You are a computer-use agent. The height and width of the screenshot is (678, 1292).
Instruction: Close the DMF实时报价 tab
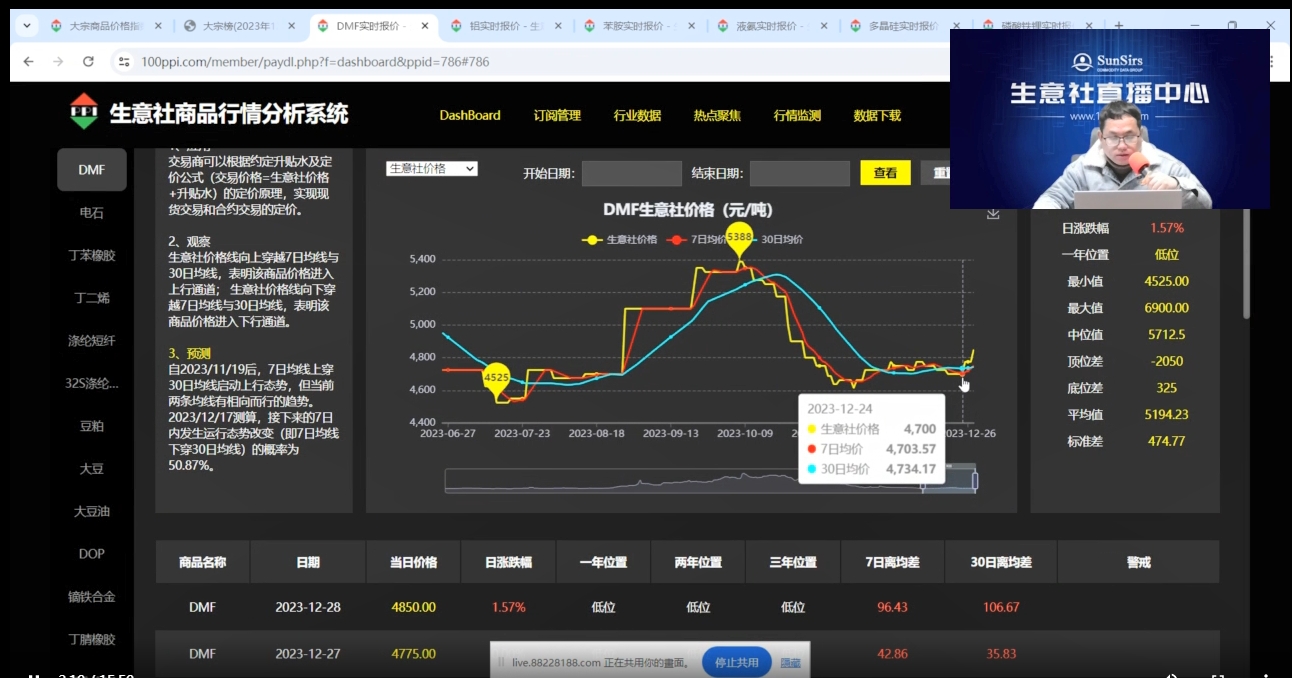[x=424, y=26]
